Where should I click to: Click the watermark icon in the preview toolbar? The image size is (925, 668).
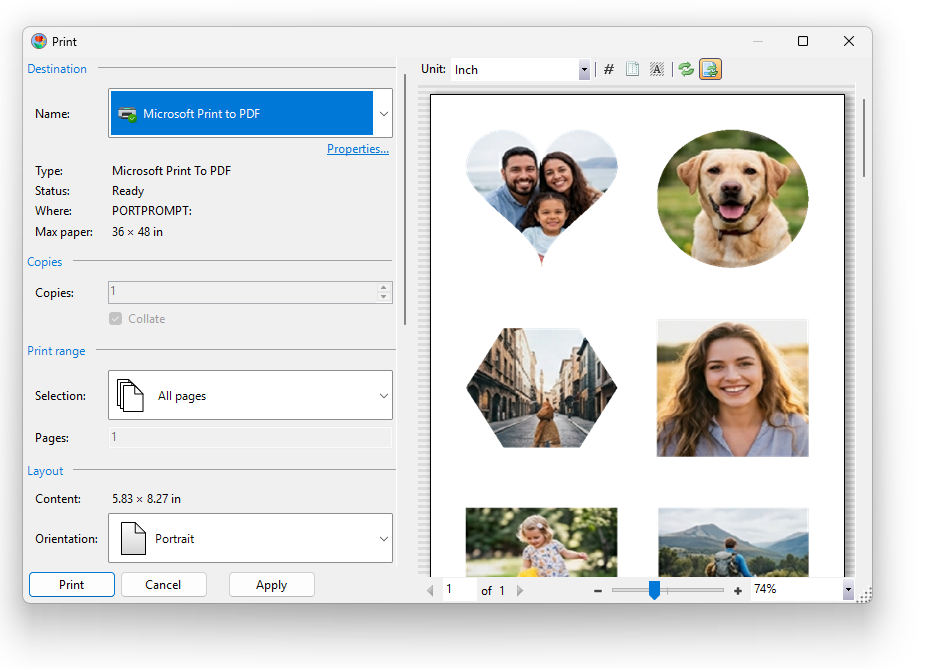pos(656,69)
